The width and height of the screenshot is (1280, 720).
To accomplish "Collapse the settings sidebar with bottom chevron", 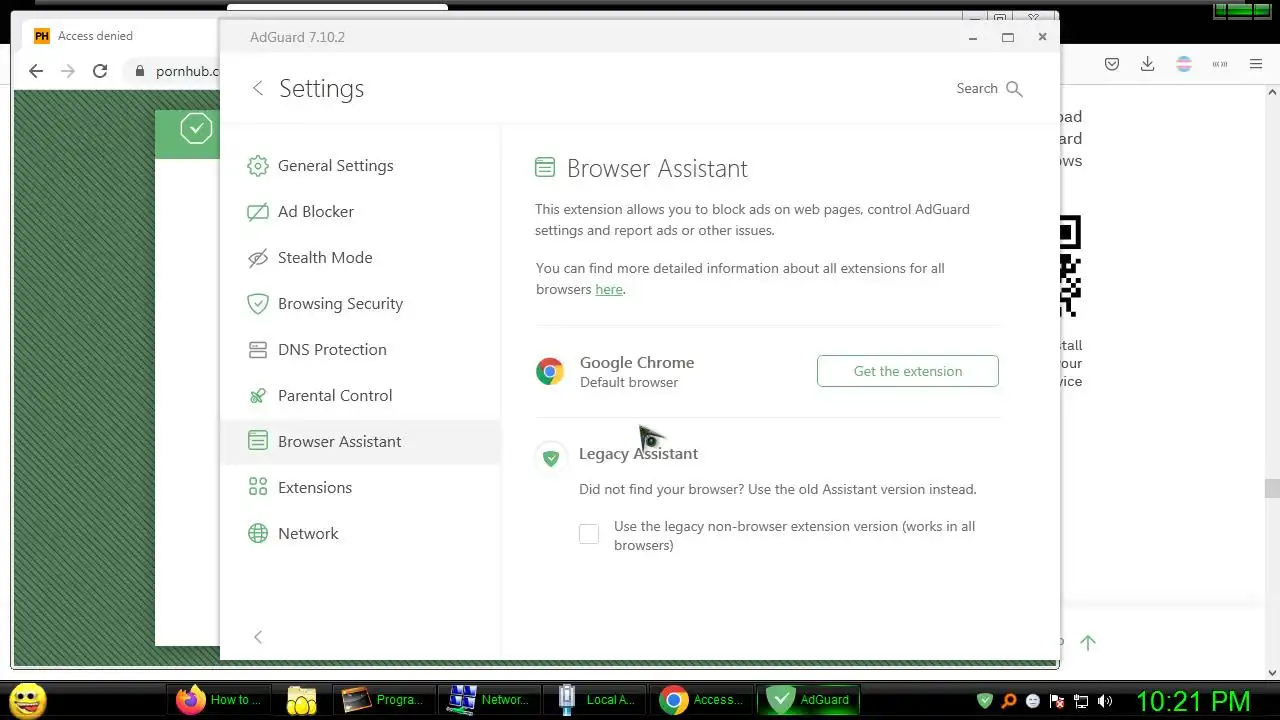I will (258, 637).
